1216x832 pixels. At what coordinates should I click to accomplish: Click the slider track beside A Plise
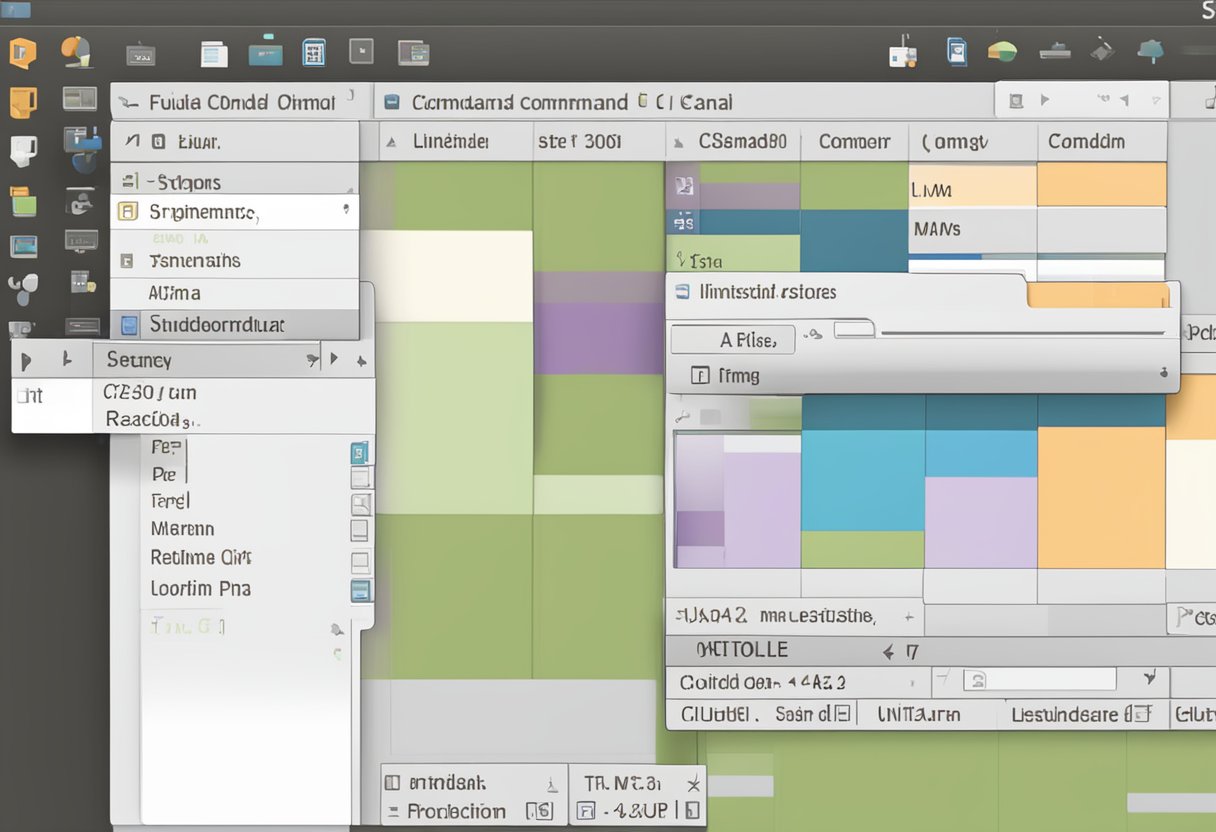click(x=1020, y=332)
